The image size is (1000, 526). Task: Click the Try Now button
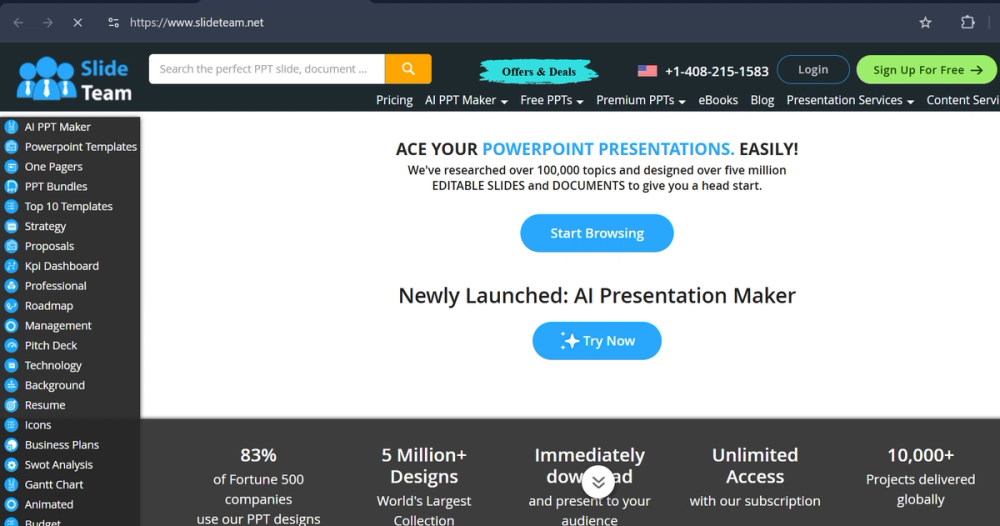click(x=597, y=341)
